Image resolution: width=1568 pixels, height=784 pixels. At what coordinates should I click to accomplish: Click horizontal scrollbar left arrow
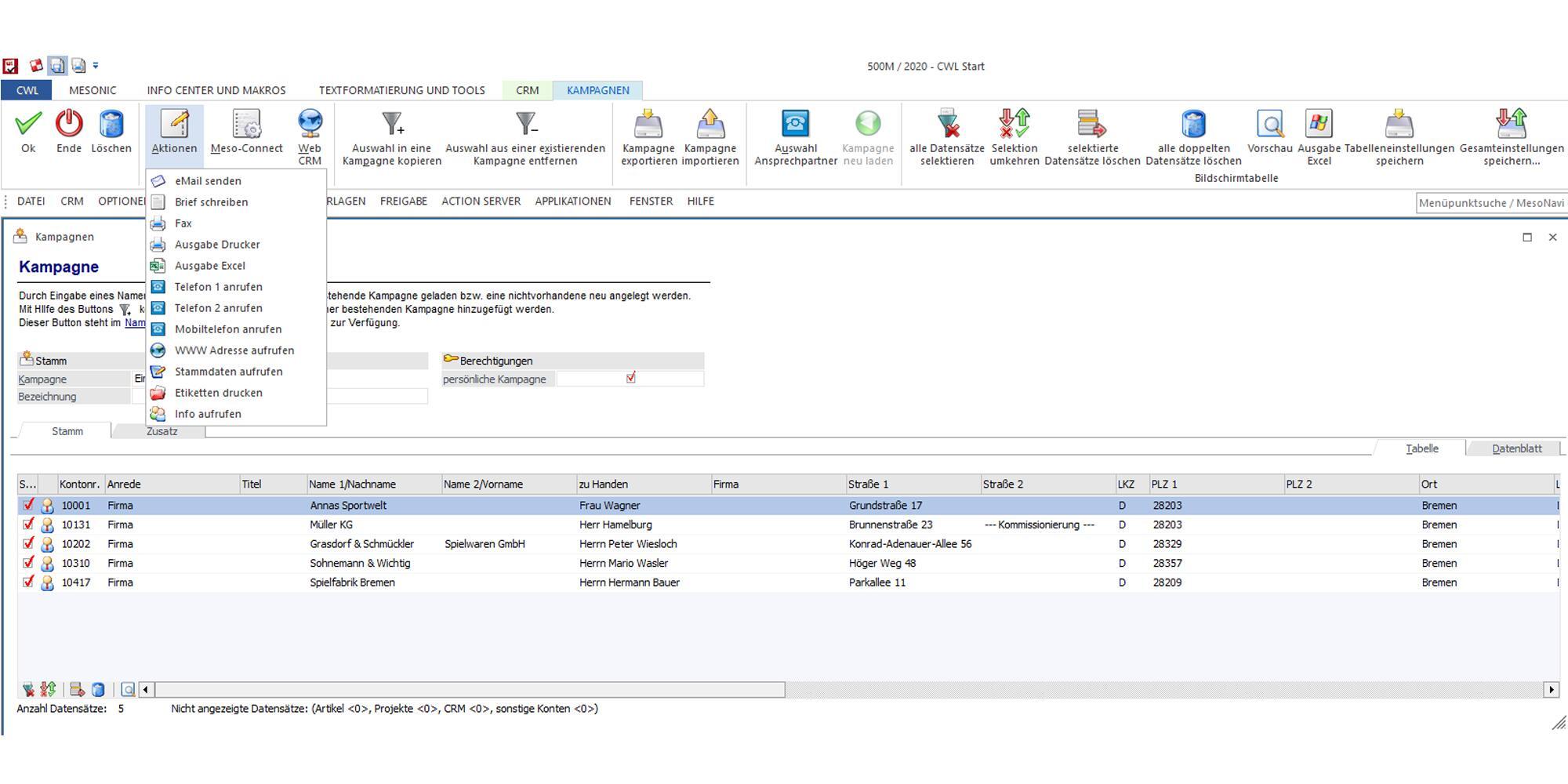[x=146, y=690]
